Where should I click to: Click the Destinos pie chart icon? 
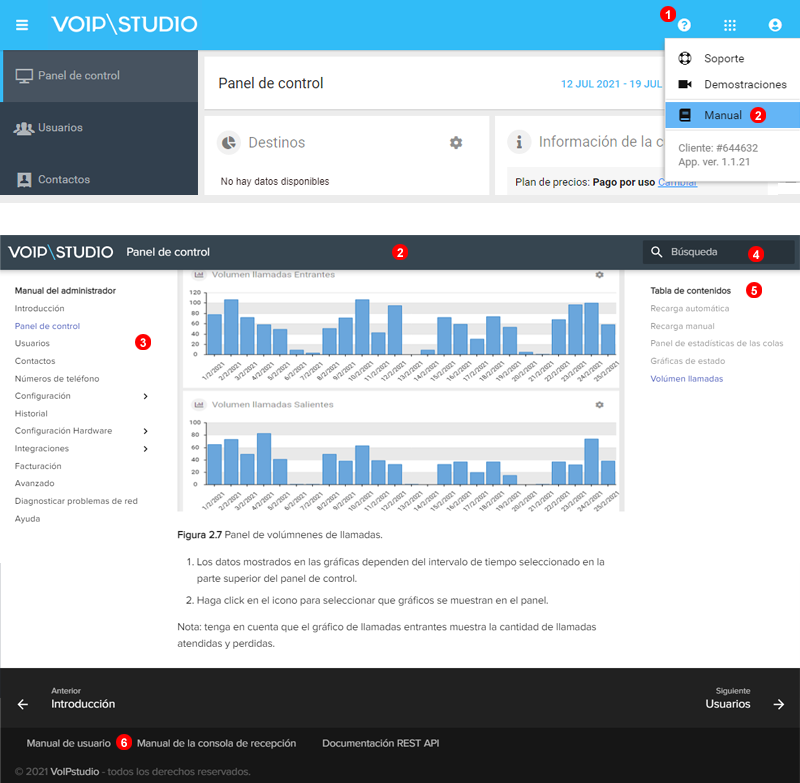coord(229,142)
